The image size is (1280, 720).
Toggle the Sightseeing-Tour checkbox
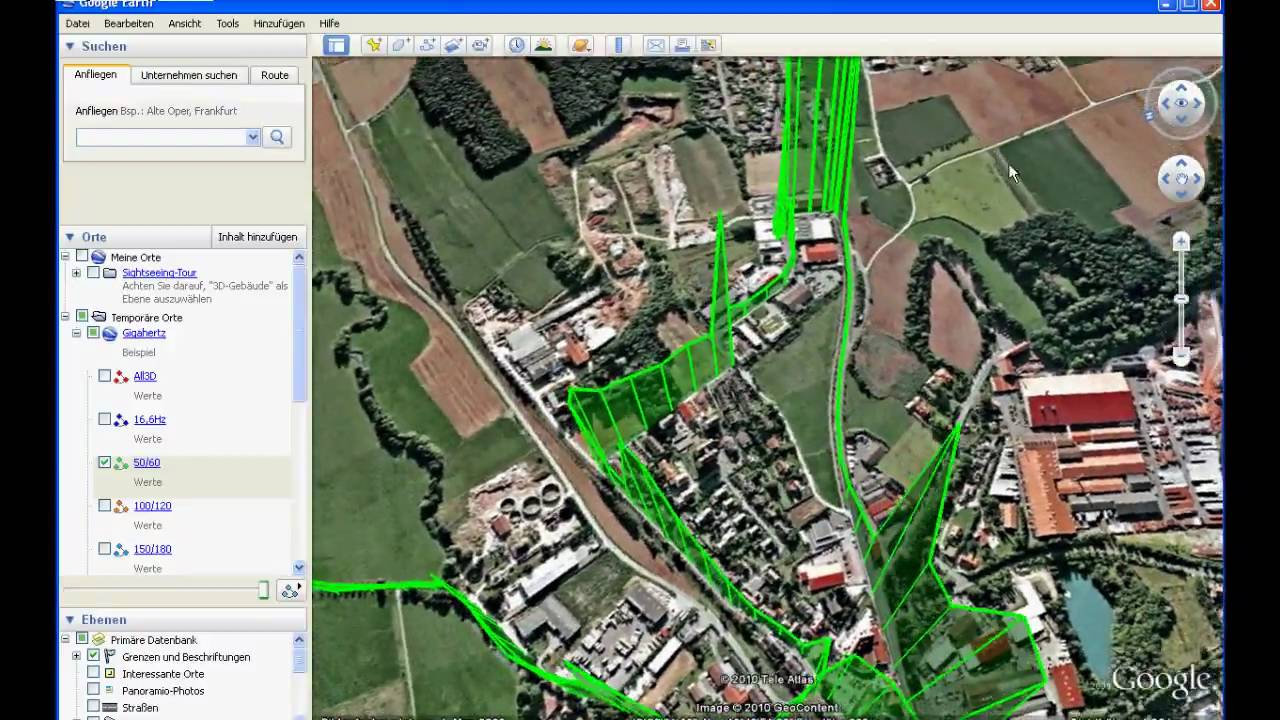tap(93, 272)
